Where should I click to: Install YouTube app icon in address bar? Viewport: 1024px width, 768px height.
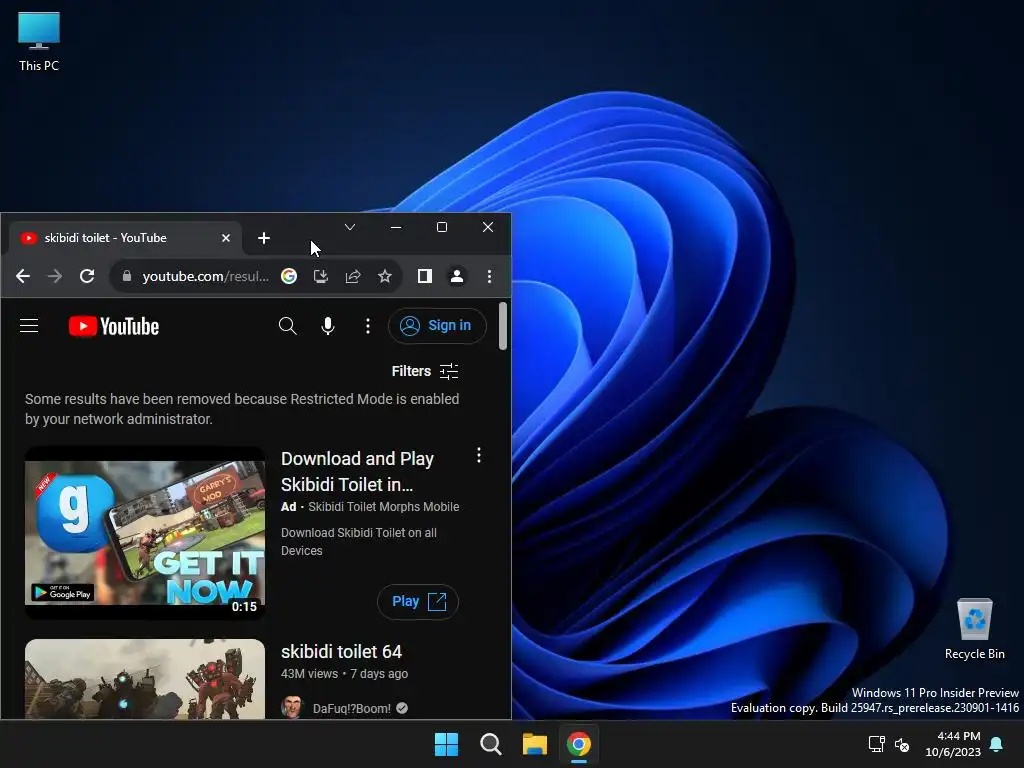pos(321,276)
